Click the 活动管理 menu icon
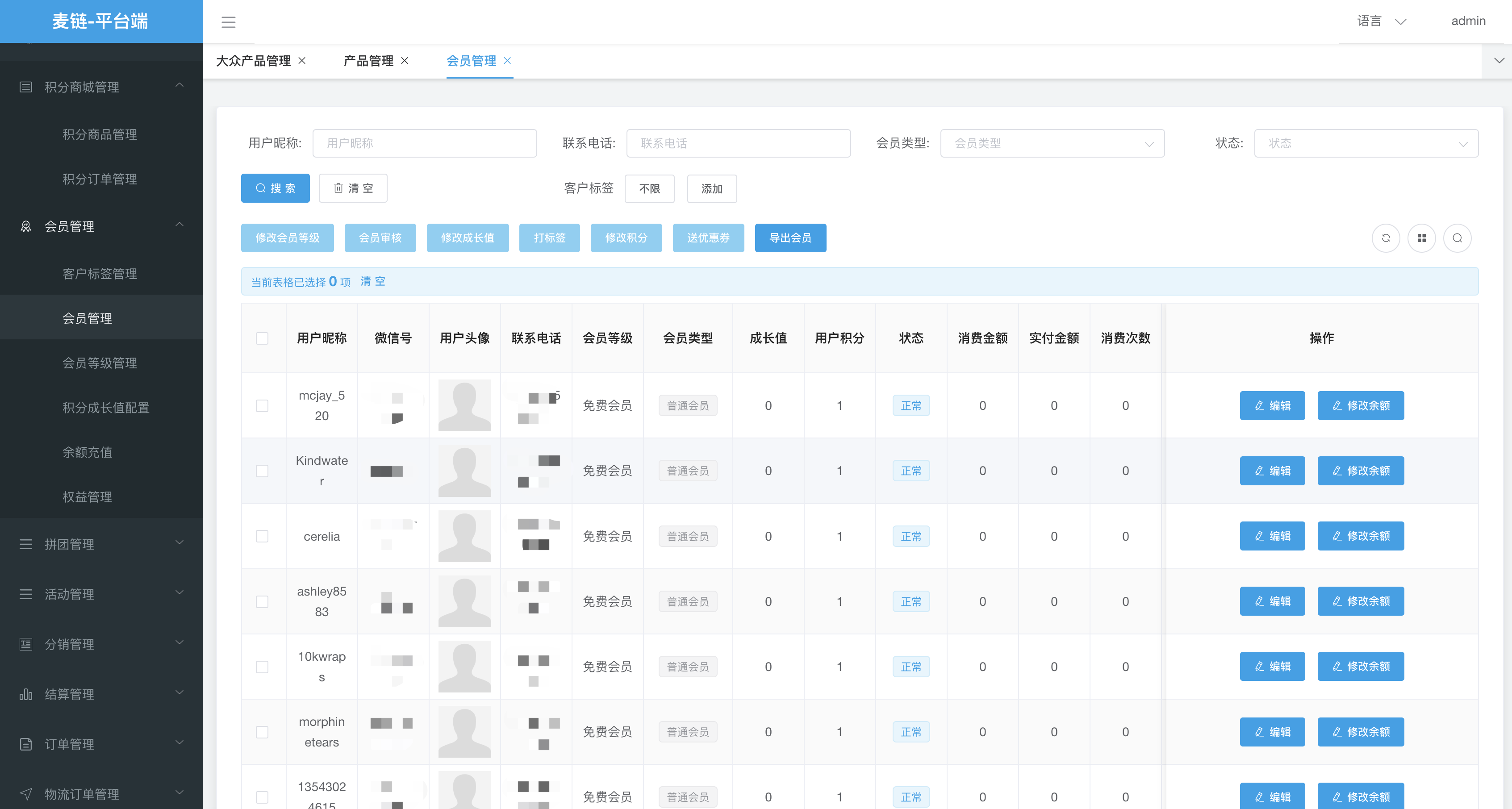 [x=26, y=594]
